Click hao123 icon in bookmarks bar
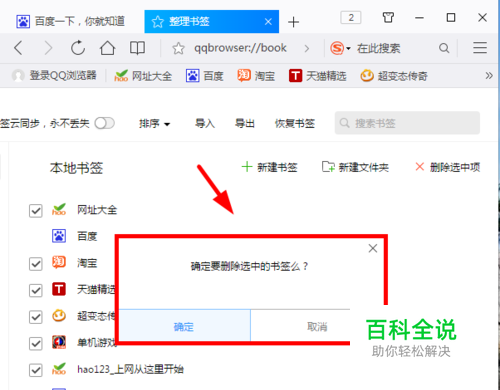500x390 pixels. tap(121, 76)
